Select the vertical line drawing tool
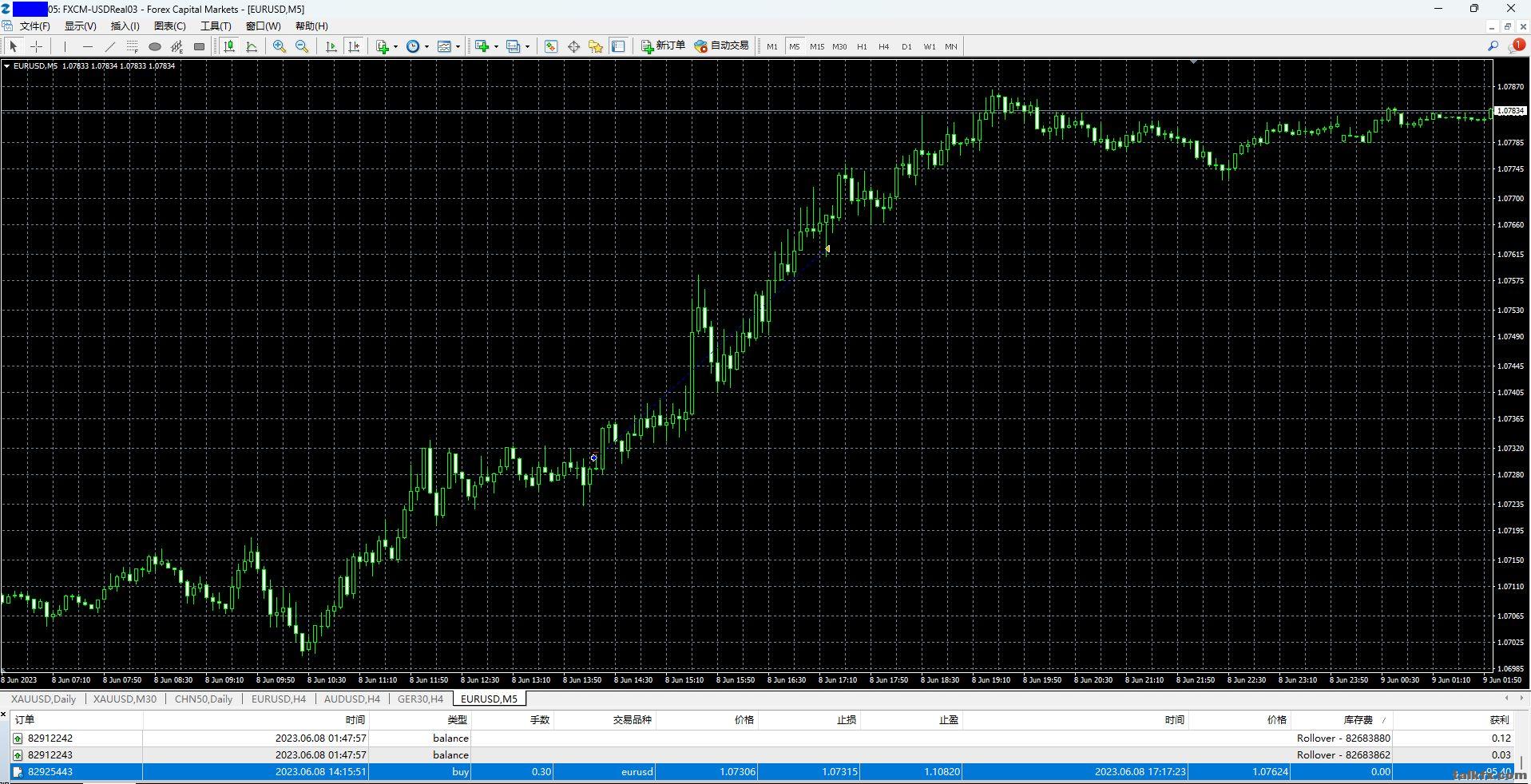Image resolution: width=1531 pixels, height=784 pixels. pos(65,46)
